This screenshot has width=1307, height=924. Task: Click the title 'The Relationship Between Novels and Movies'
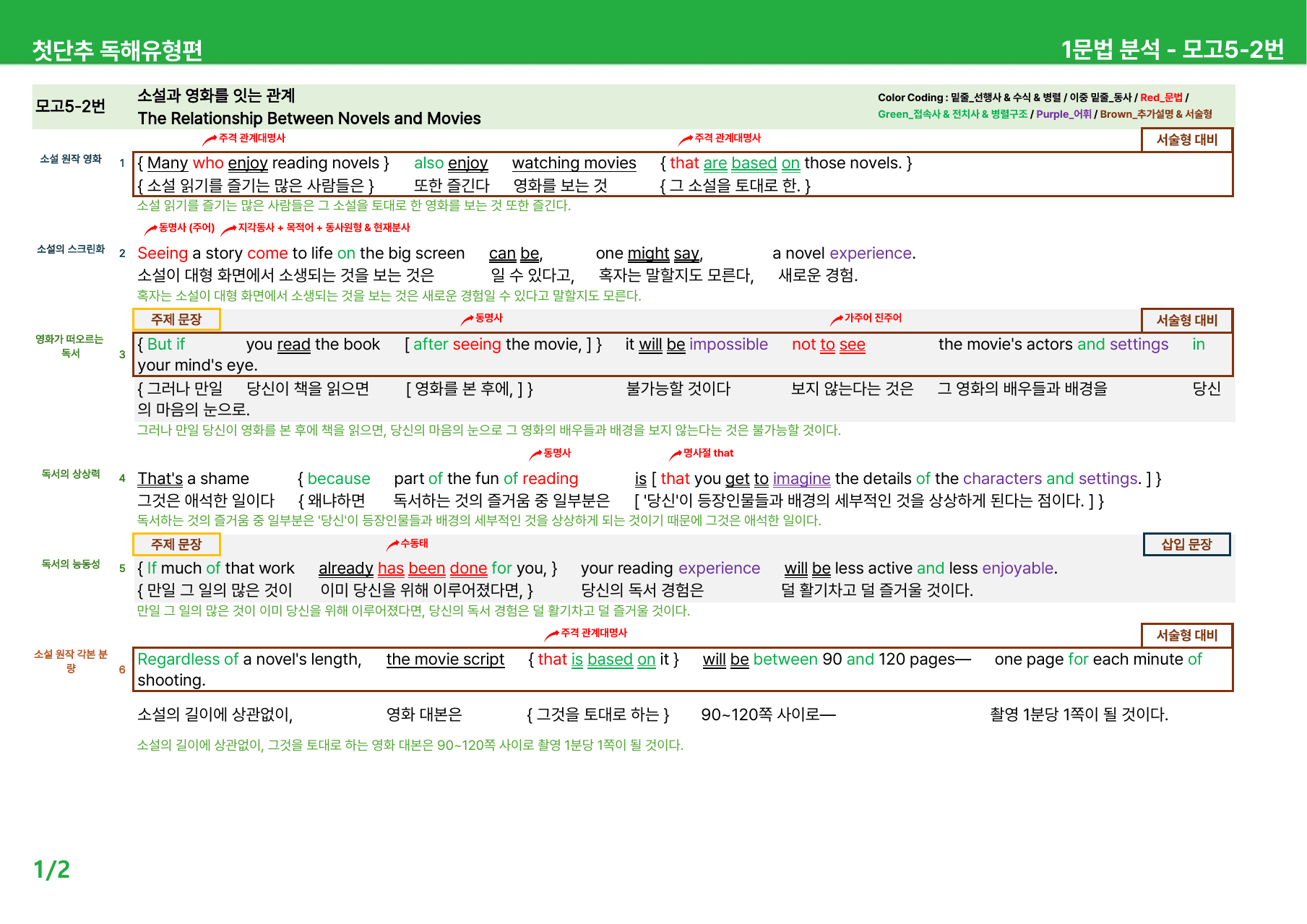coord(309,118)
